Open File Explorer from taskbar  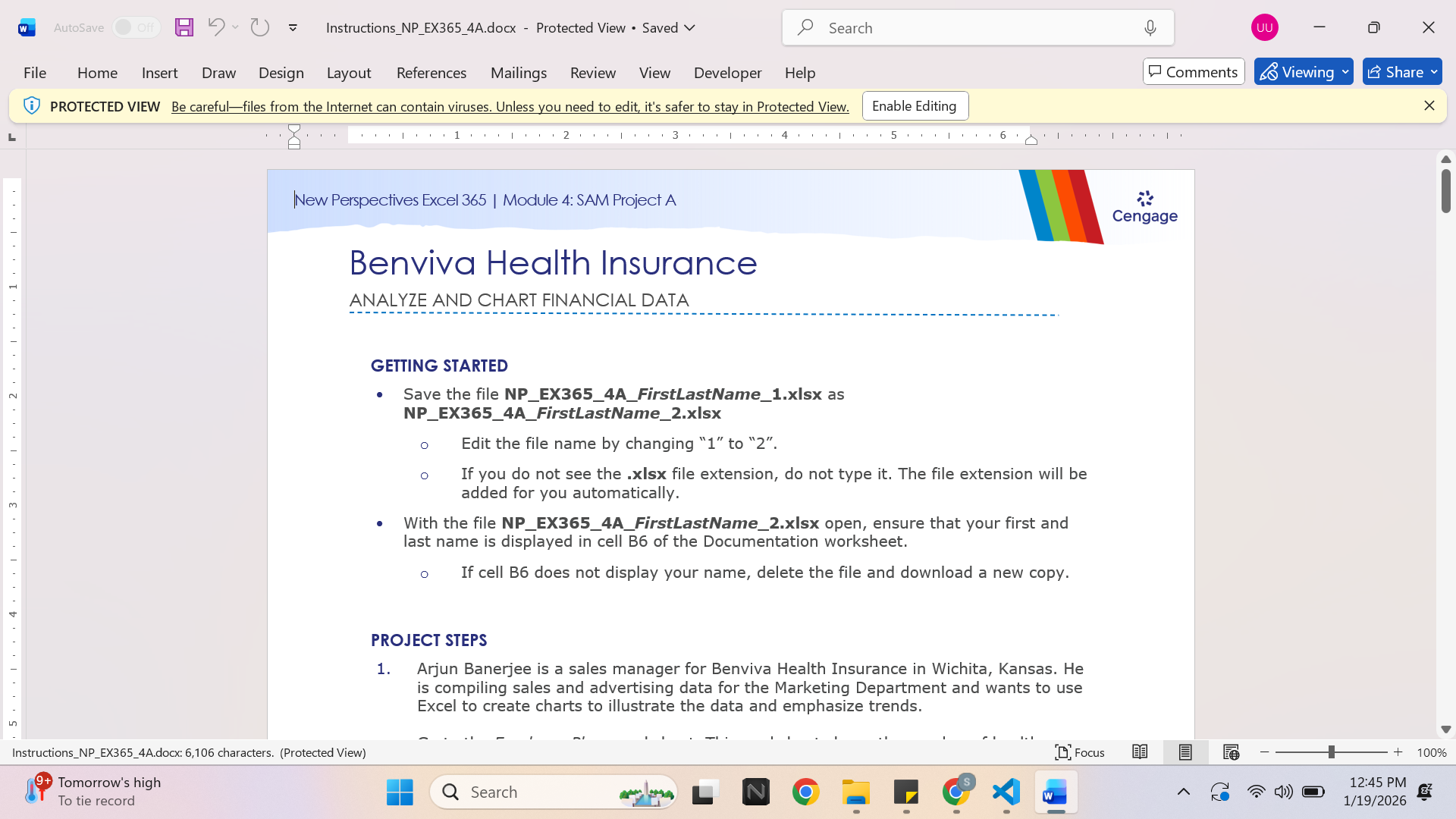coord(856,792)
